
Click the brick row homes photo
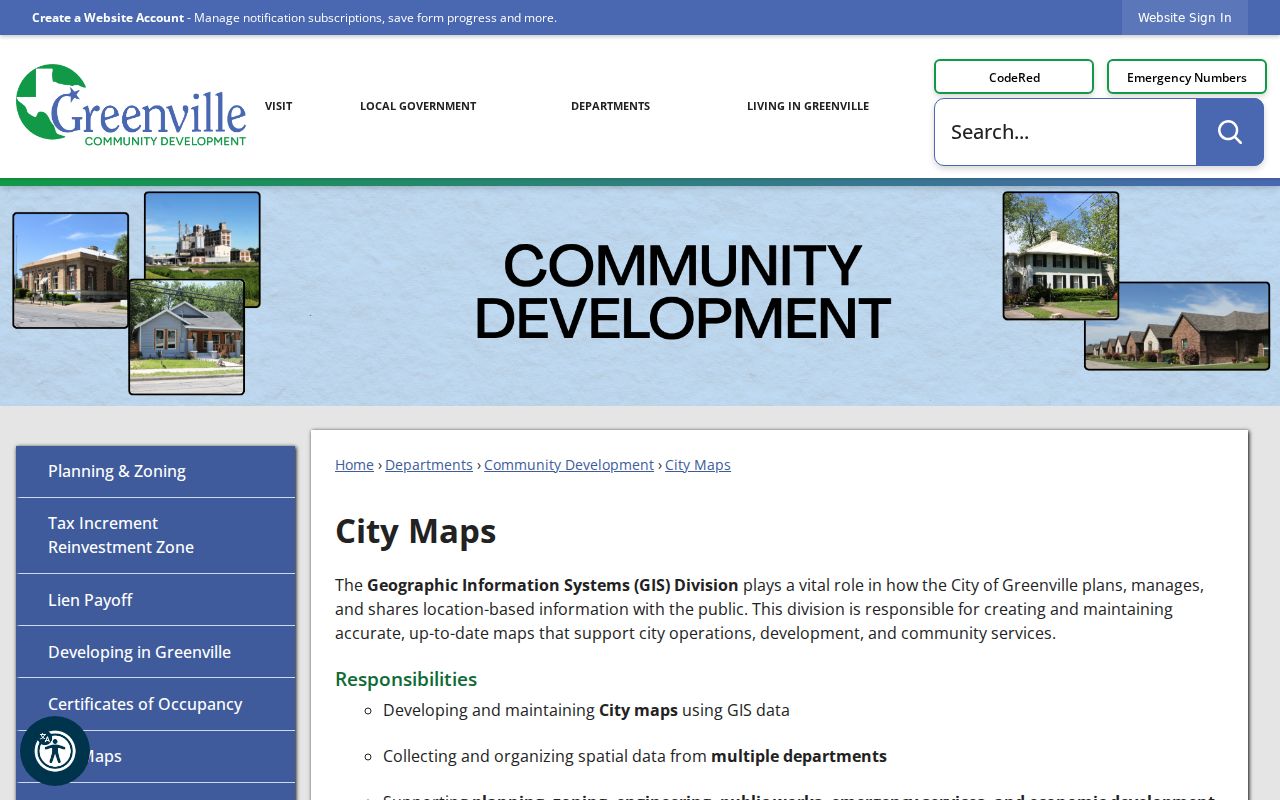tap(1177, 326)
